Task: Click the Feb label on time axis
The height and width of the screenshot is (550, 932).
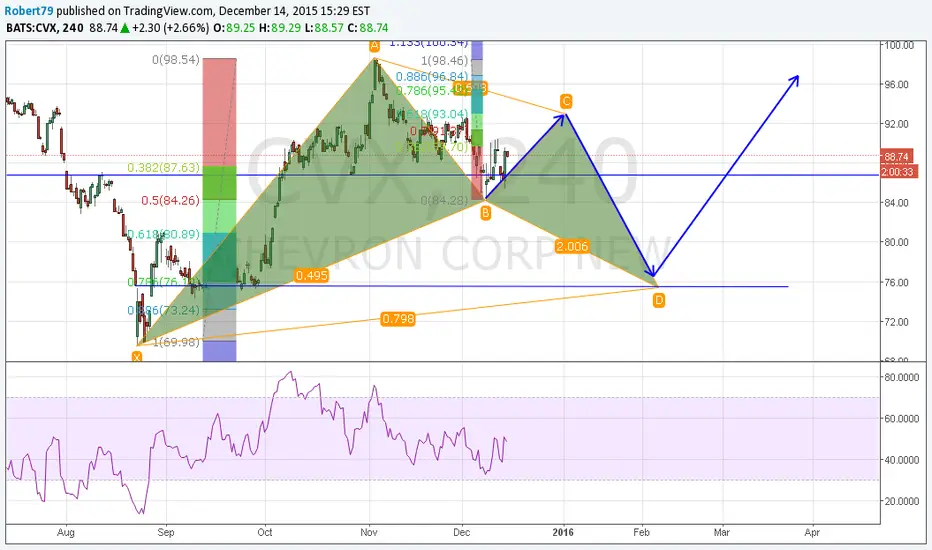Action: [641, 532]
